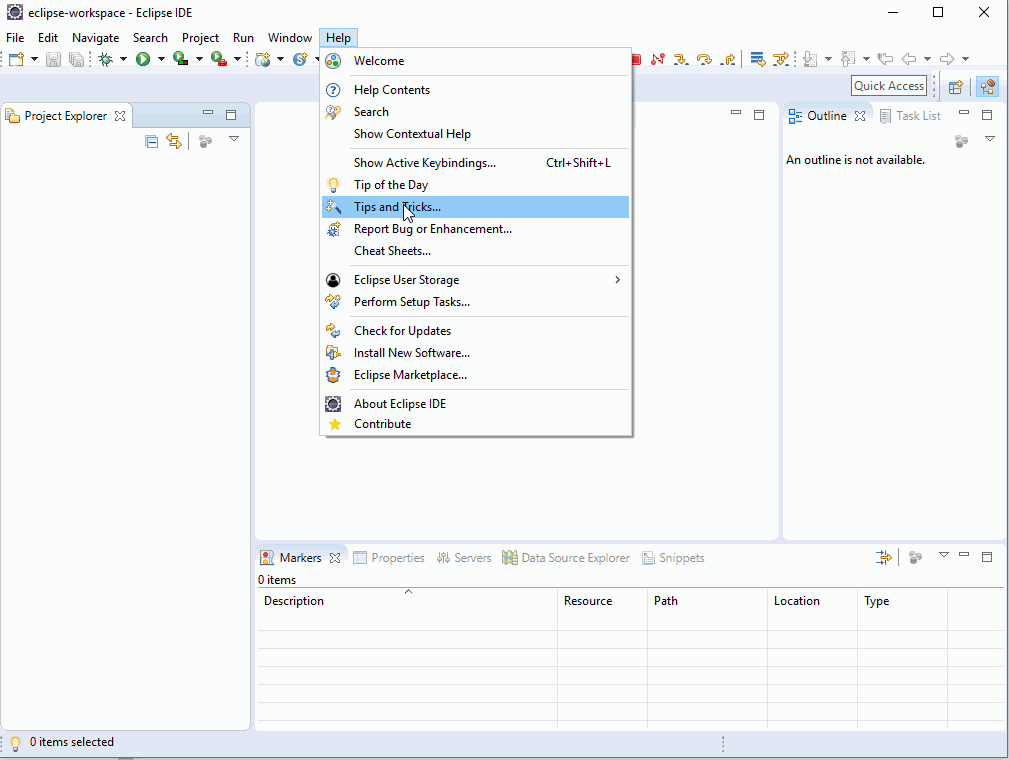
Task: Open the Next Annotation dropdown arrow
Action: pyautogui.click(x=828, y=59)
